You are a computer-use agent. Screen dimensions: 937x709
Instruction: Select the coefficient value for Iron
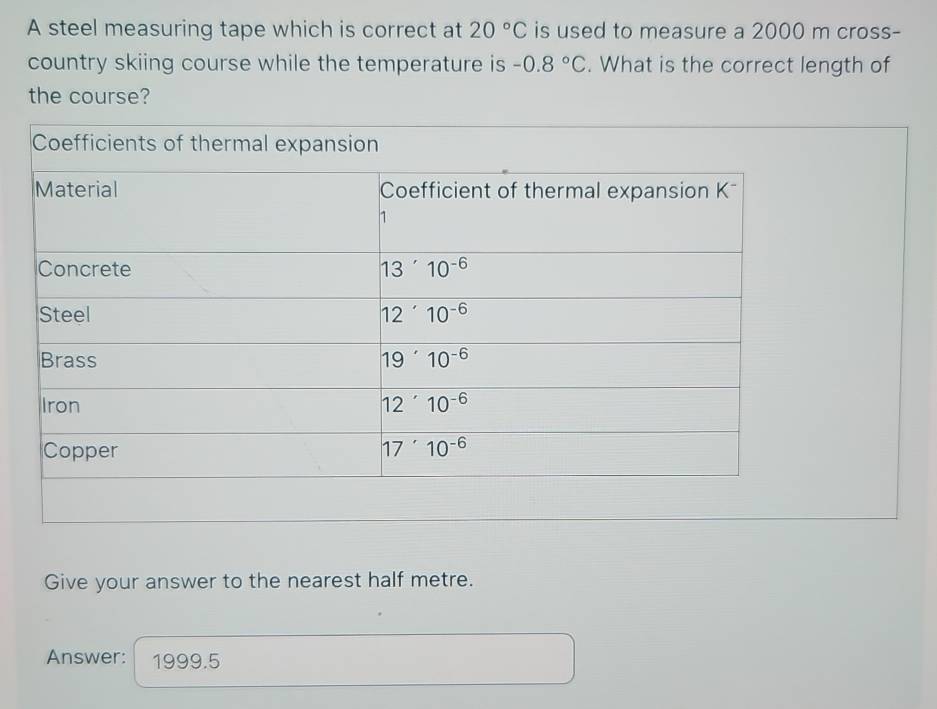coord(424,405)
